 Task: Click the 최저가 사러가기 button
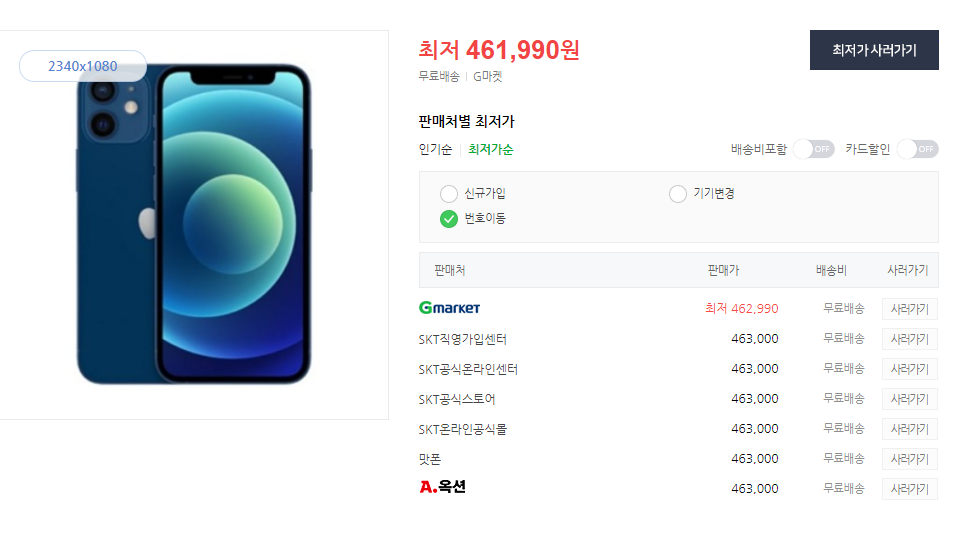(x=874, y=50)
